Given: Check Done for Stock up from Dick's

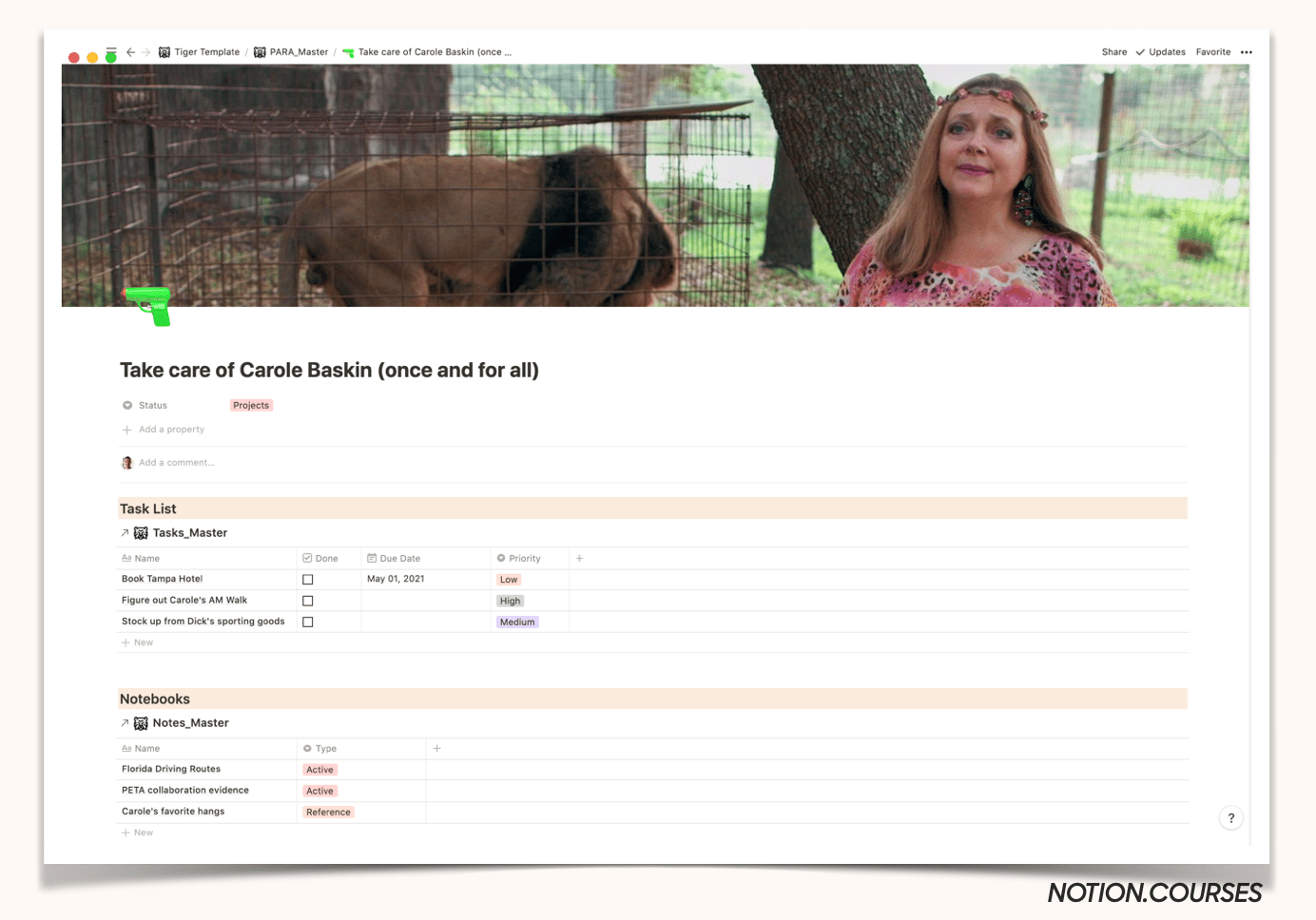Looking at the screenshot, I should coord(308,622).
